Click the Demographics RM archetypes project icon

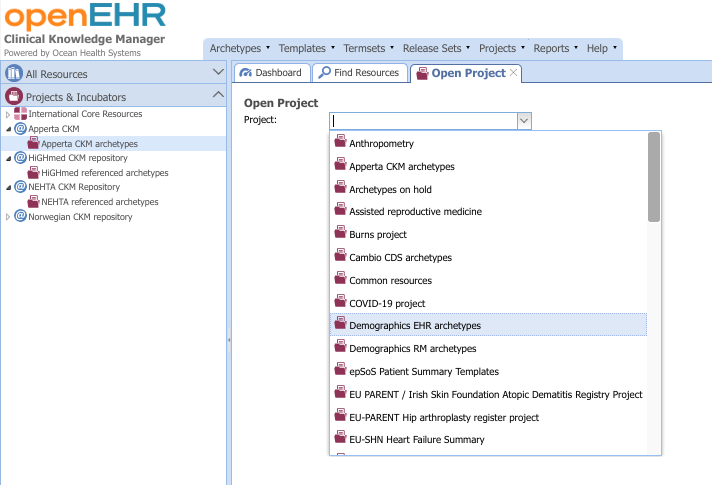pyautogui.click(x=341, y=346)
